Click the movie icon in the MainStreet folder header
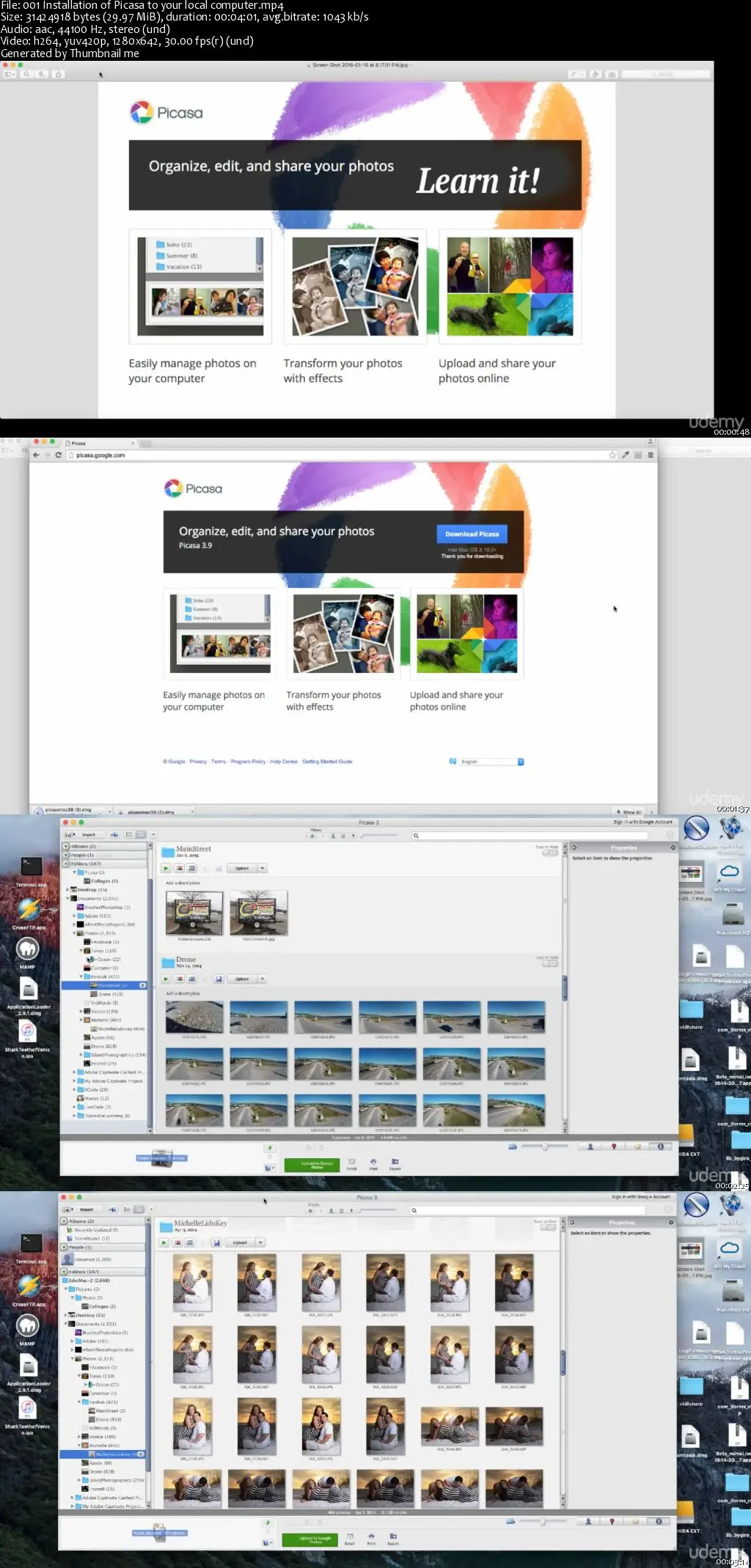751x1568 pixels. tap(192, 869)
